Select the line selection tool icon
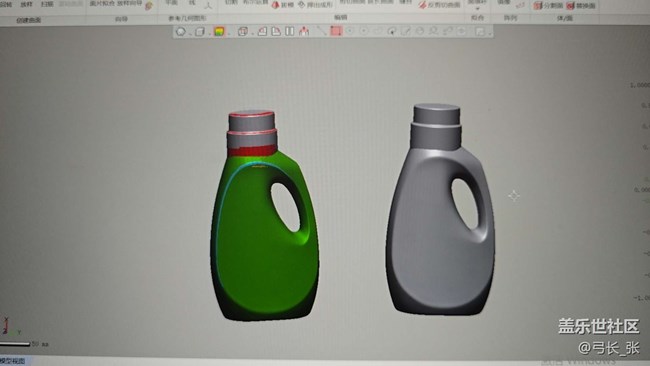 click(x=321, y=30)
